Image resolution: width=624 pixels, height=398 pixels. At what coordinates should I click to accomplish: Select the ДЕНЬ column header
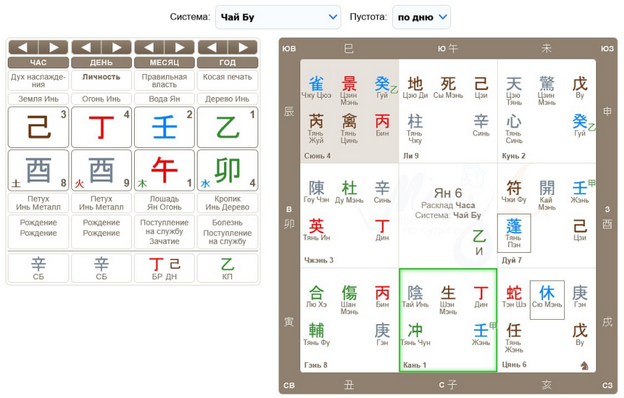[101, 62]
